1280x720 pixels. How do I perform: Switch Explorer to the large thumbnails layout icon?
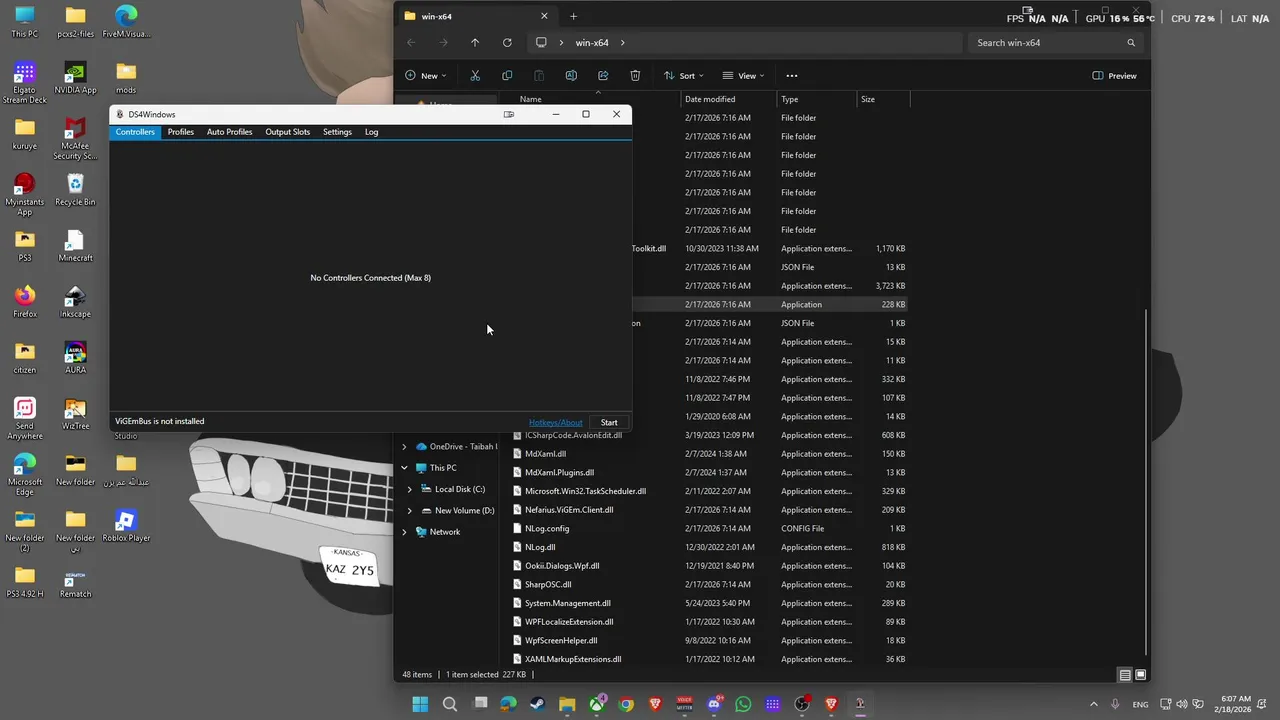point(1140,675)
